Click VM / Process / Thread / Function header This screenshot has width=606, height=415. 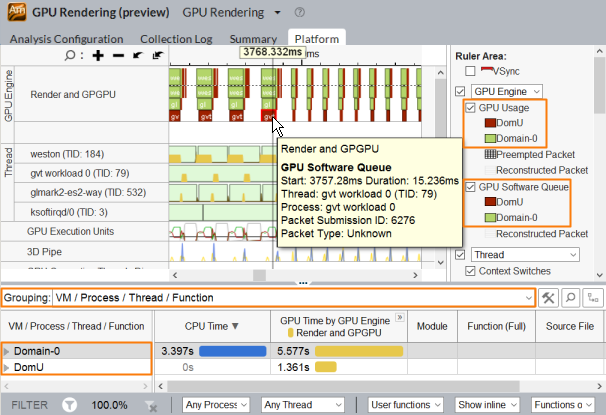[x=77, y=327]
